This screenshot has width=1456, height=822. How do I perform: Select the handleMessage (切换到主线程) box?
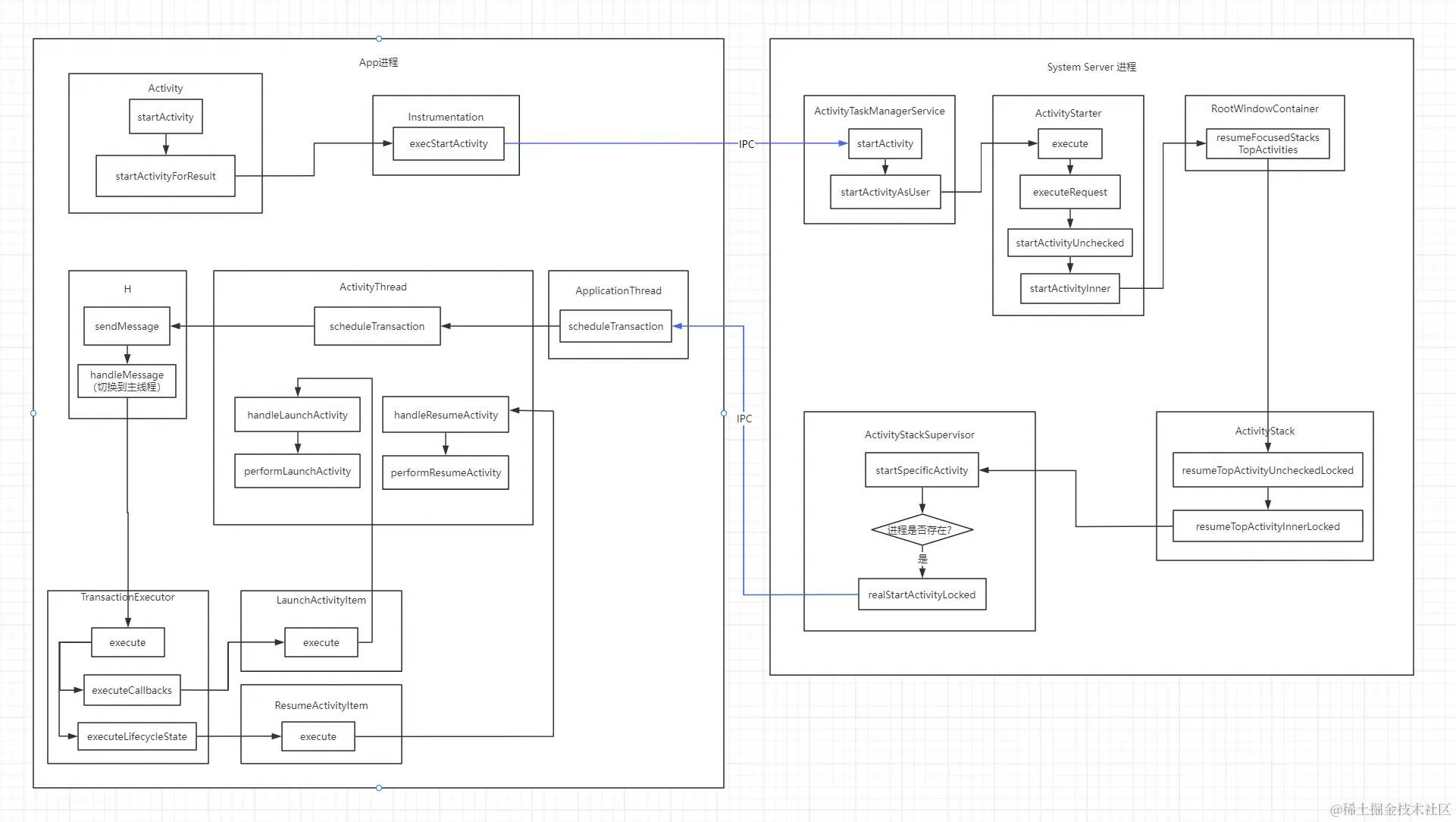(127, 381)
